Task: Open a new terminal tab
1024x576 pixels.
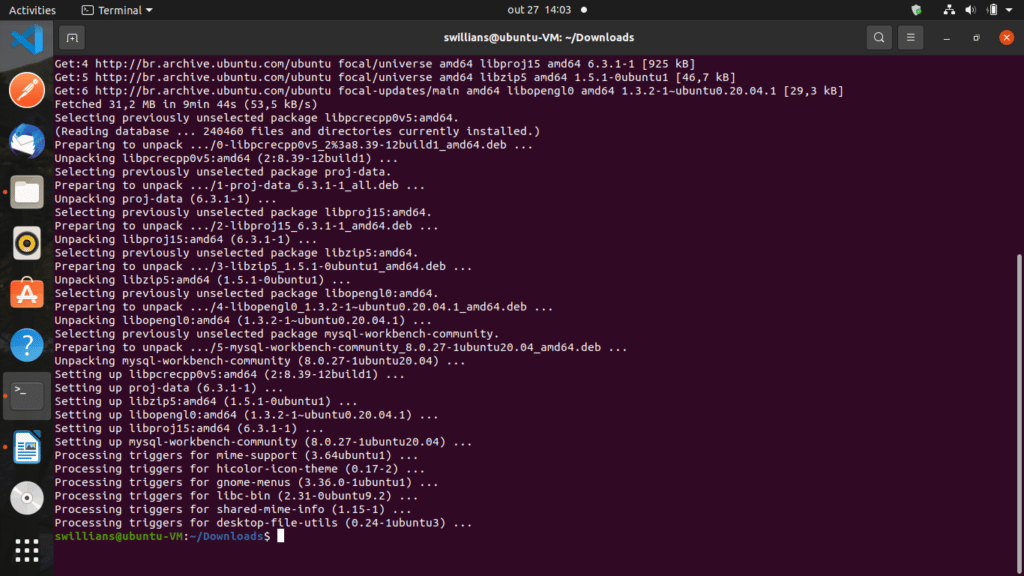Action: 71,38
